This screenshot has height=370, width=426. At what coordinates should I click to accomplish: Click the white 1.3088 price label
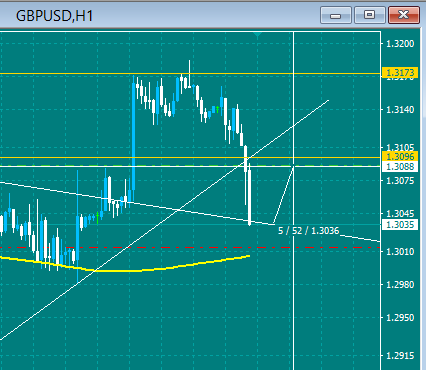click(400, 166)
